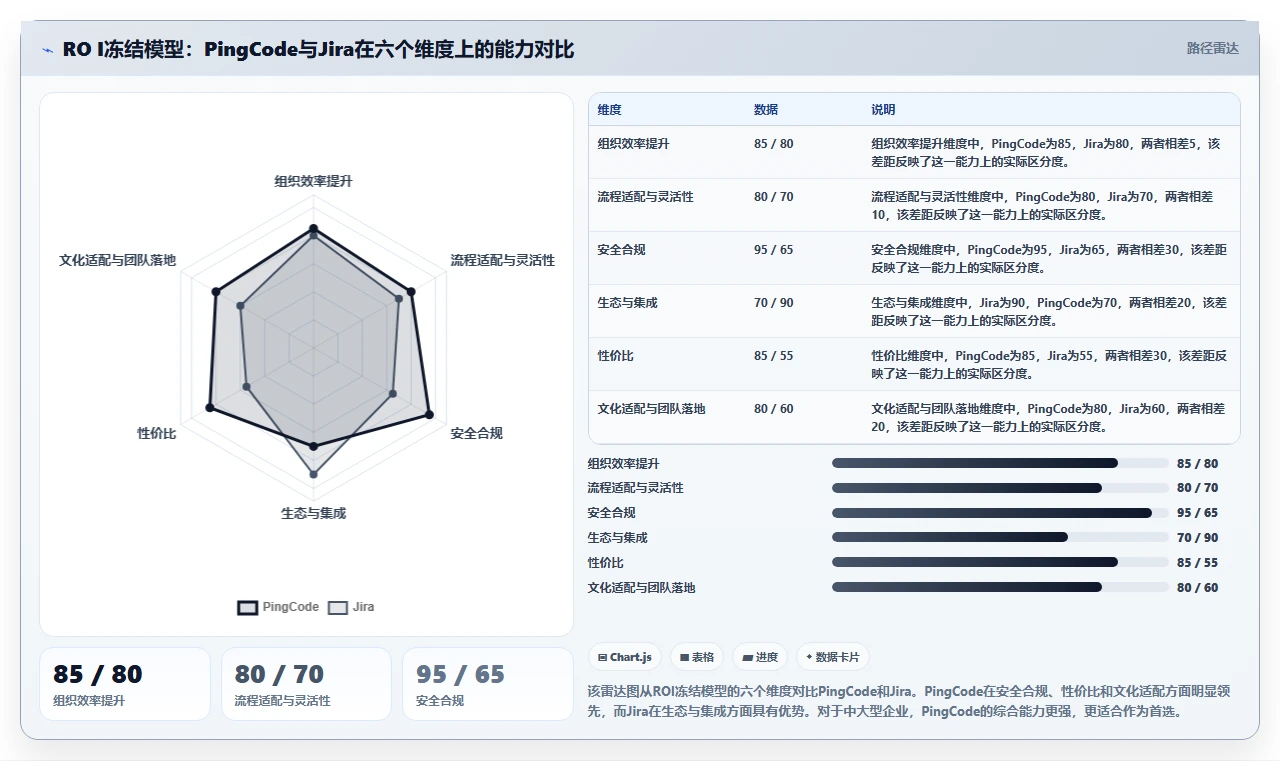1280x761 pixels.
Task: Click the 流程适配与灵活性 progress bar
Action: (x=1000, y=488)
